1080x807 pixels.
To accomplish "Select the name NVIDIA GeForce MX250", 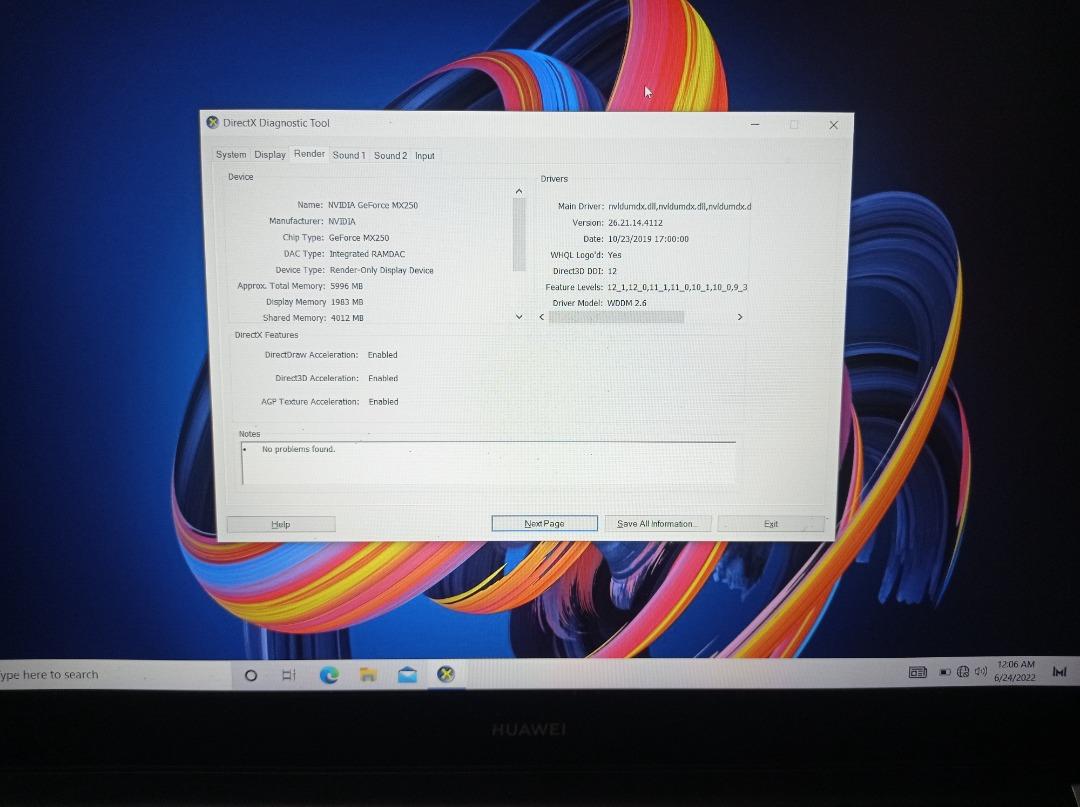I will tap(373, 205).
